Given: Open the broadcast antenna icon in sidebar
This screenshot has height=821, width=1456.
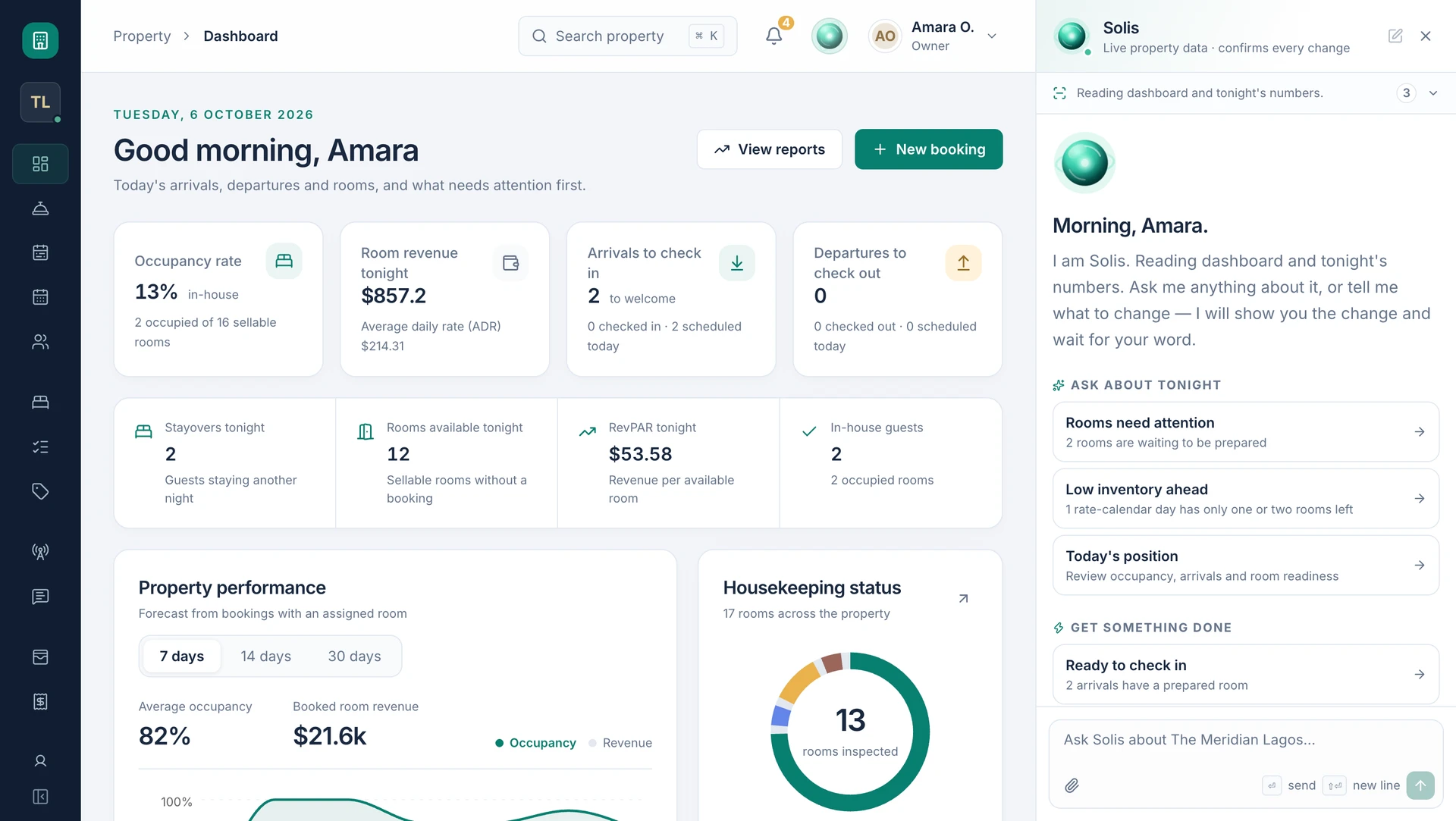Looking at the screenshot, I should tap(40, 551).
